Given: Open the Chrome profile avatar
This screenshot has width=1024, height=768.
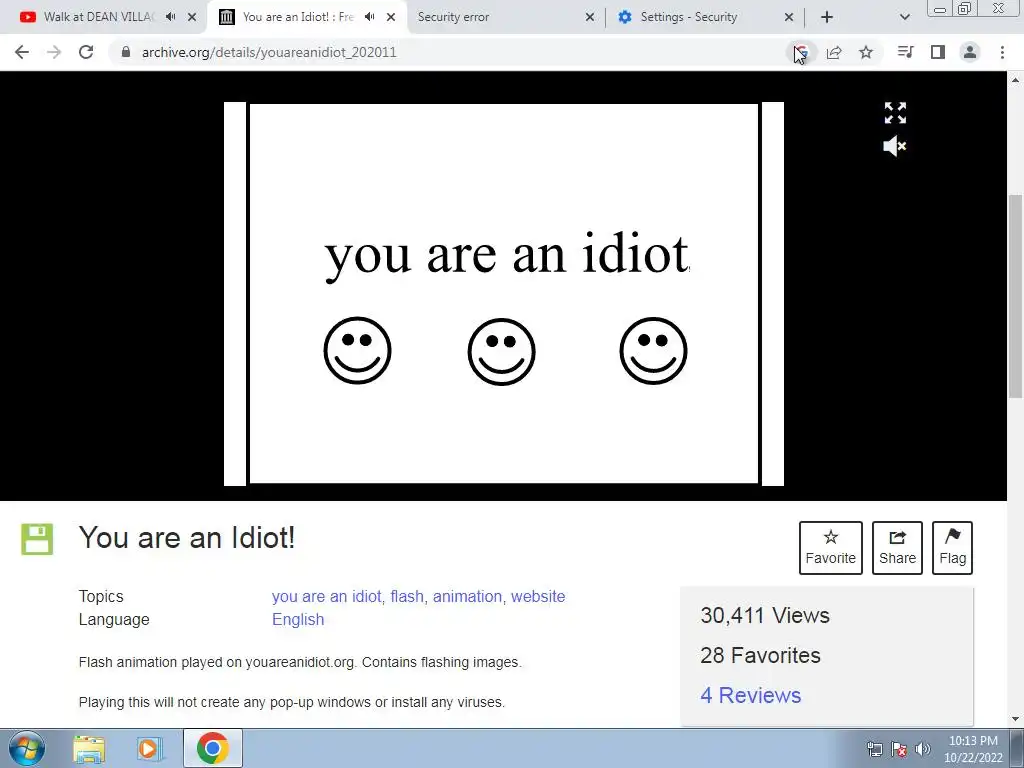Looking at the screenshot, I should tap(970, 52).
